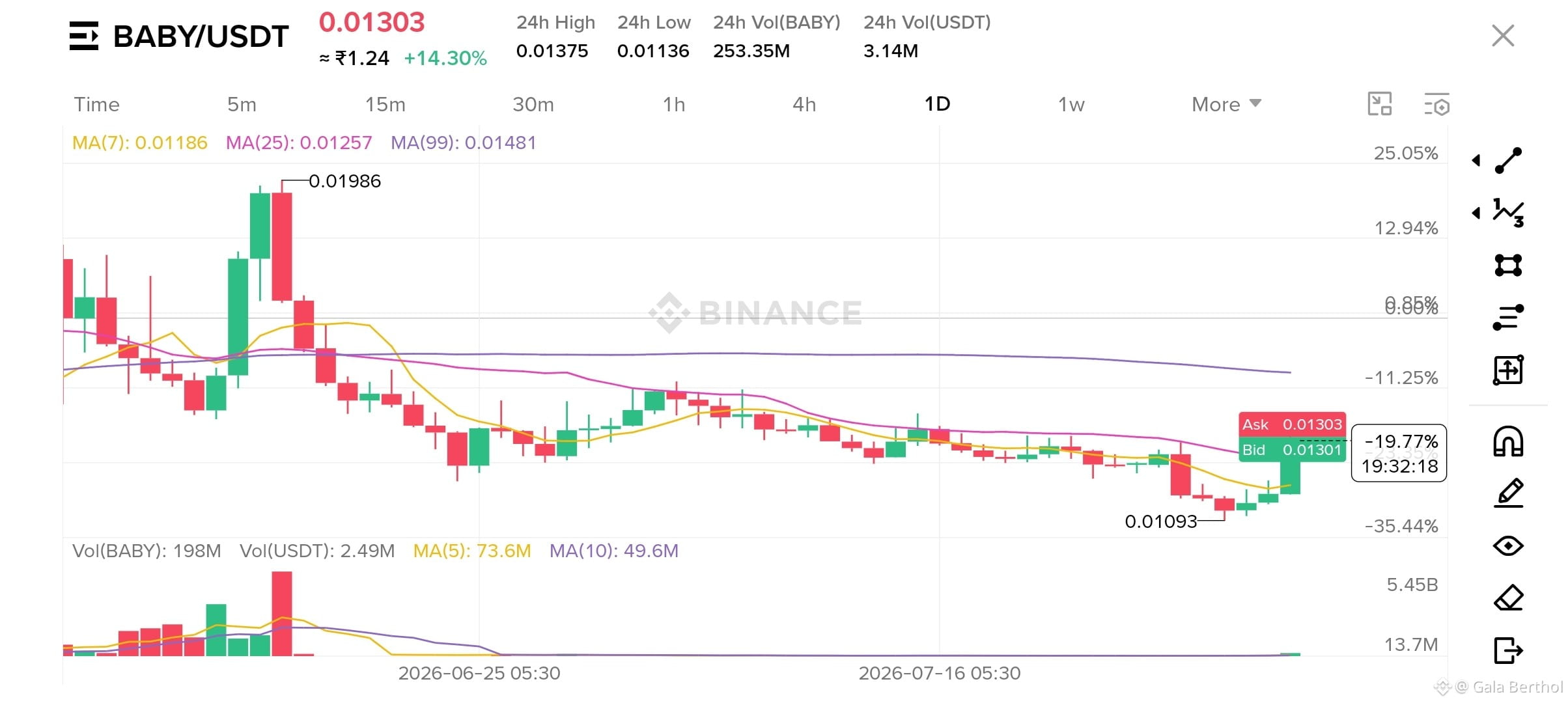Click the MA(7) indicator label
The width and height of the screenshot is (1568, 703).
(139, 143)
